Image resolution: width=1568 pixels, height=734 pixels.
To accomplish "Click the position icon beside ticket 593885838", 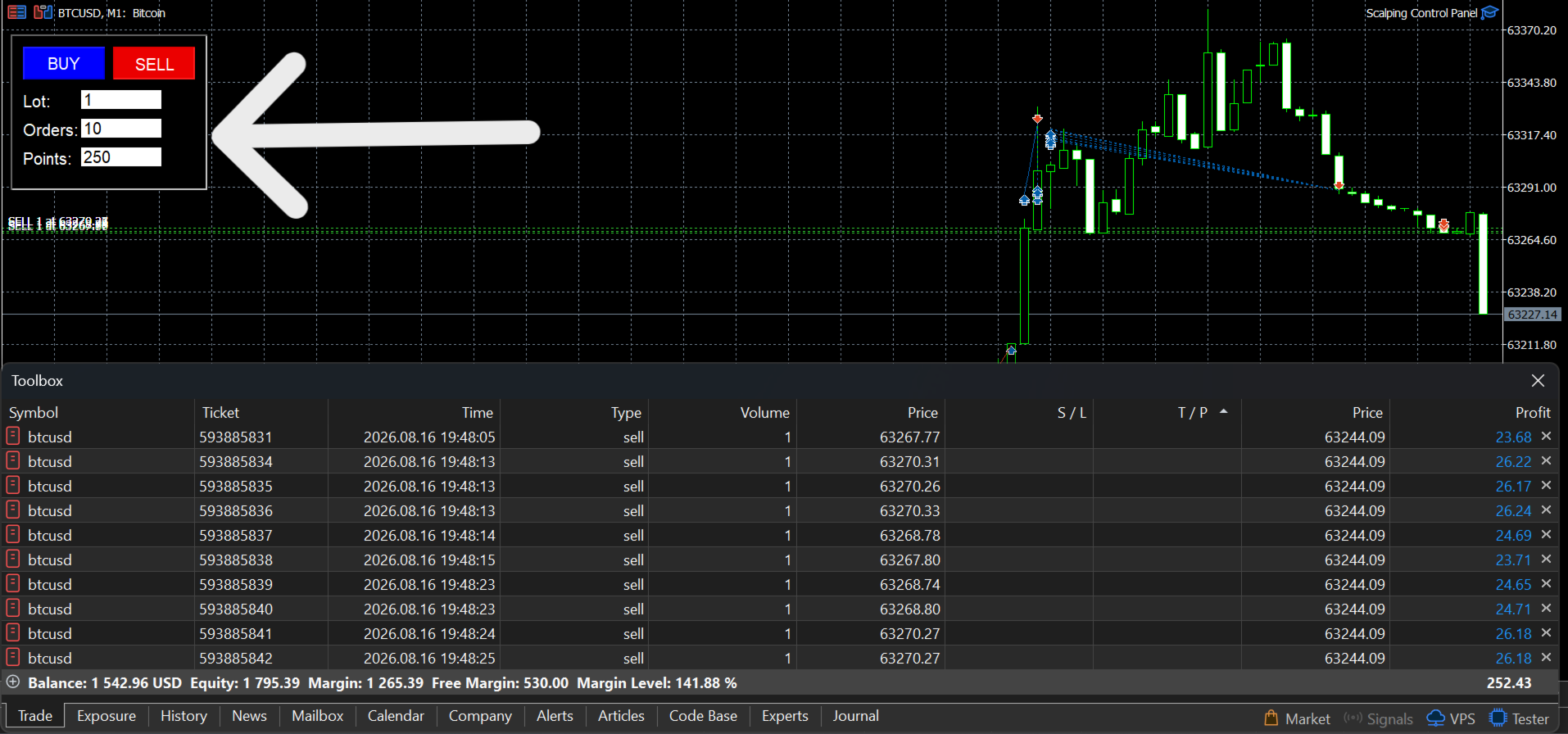I will [13, 559].
